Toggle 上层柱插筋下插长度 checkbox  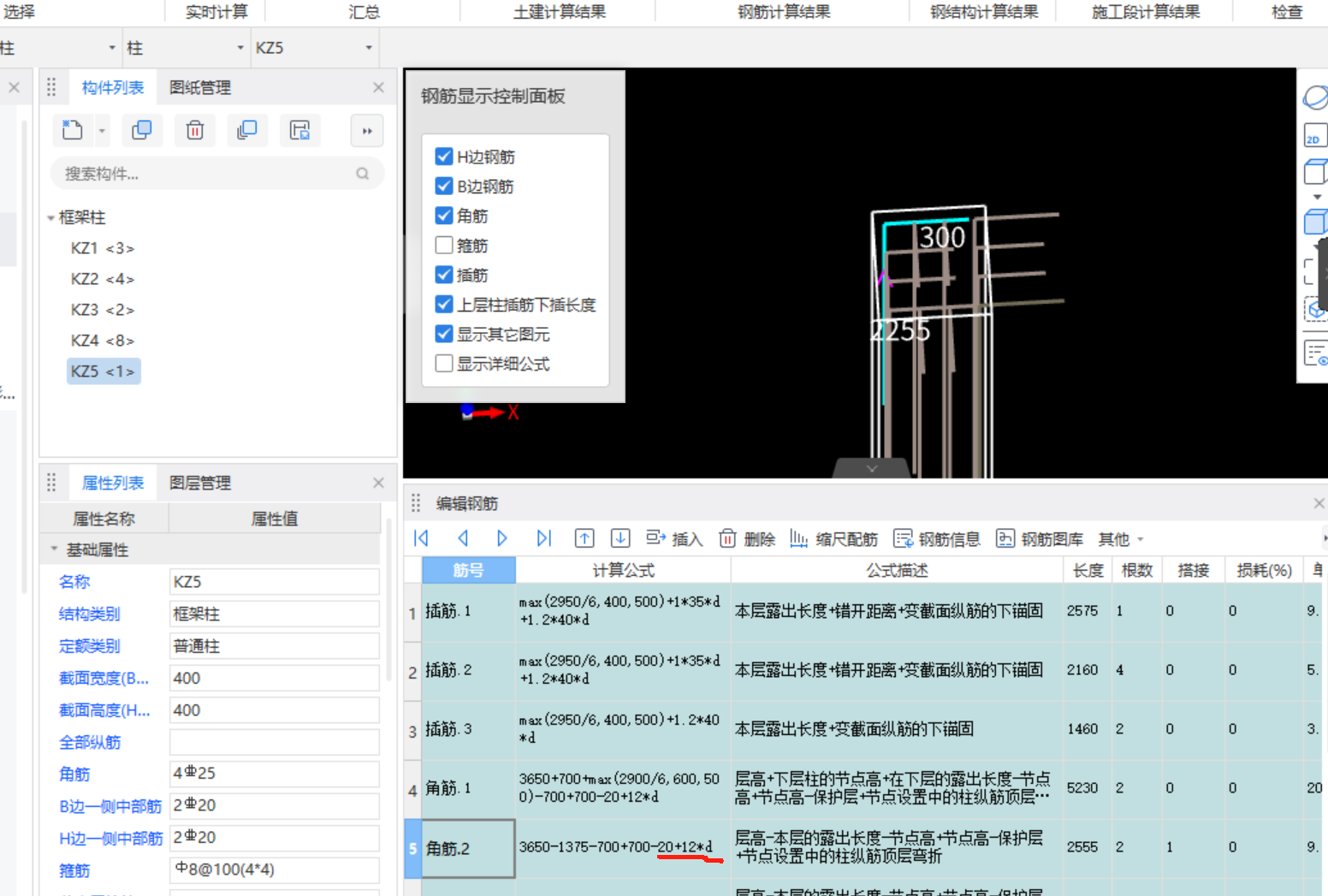[x=443, y=305]
